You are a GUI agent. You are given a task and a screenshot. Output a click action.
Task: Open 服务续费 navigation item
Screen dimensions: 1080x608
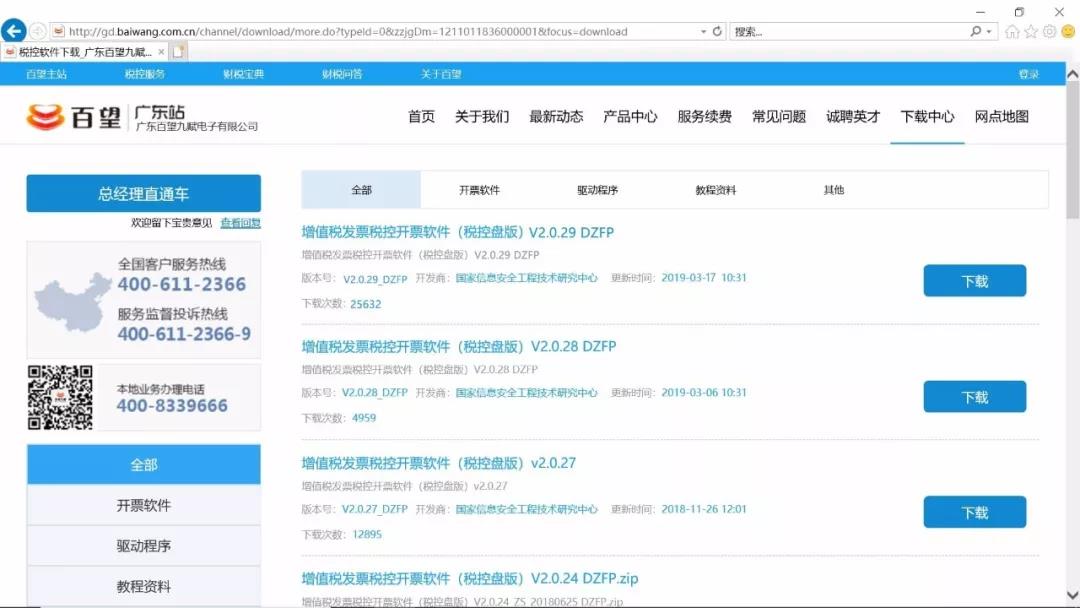click(705, 117)
